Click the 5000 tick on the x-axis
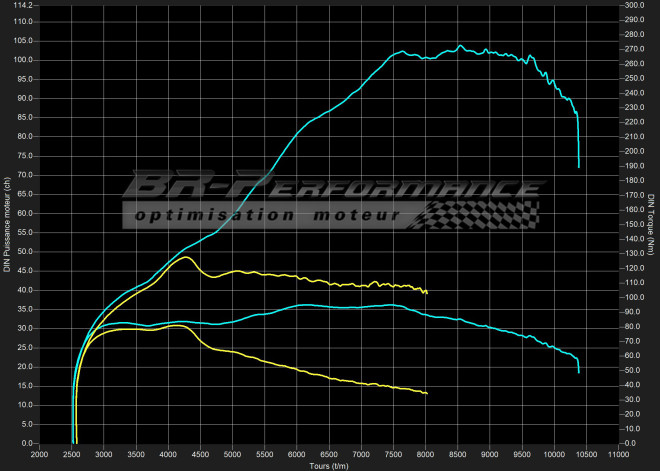 click(x=233, y=453)
